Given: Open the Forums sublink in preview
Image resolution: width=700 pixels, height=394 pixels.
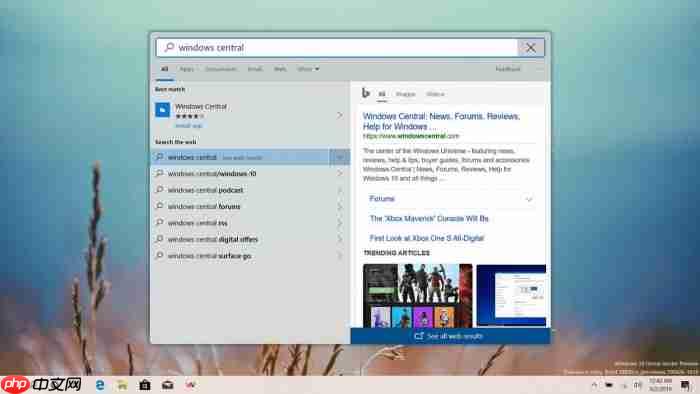Looking at the screenshot, I should (x=382, y=199).
